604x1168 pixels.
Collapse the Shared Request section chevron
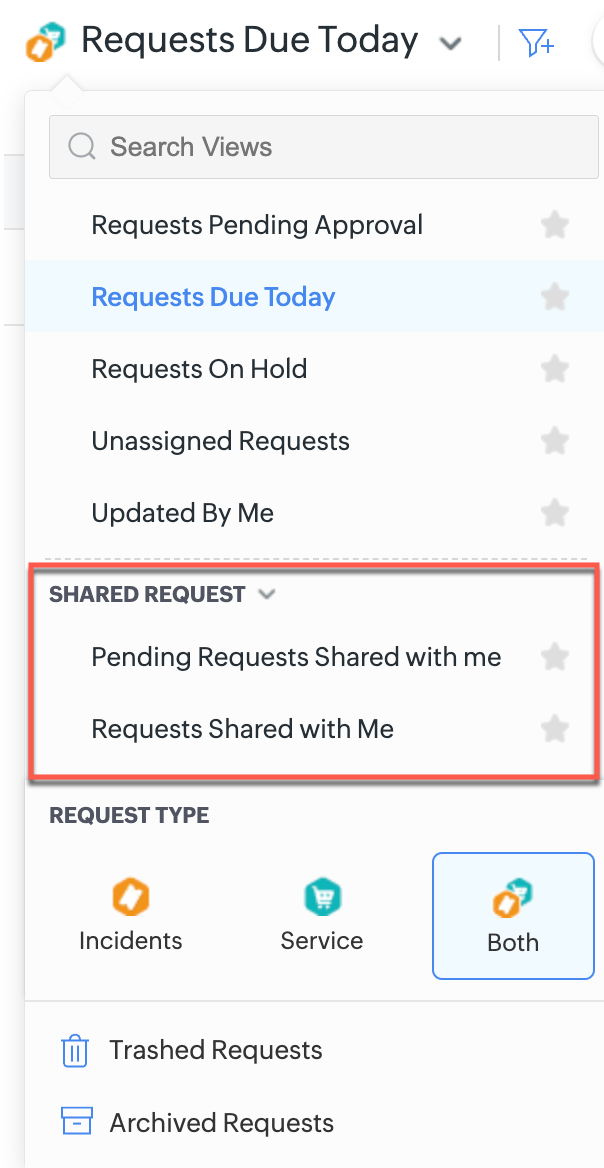(x=266, y=594)
